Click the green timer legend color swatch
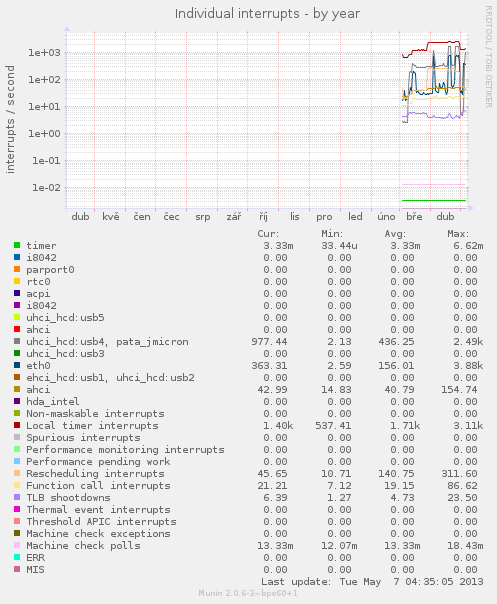497x604 pixels. pyautogui.click(x=17, y=245)
